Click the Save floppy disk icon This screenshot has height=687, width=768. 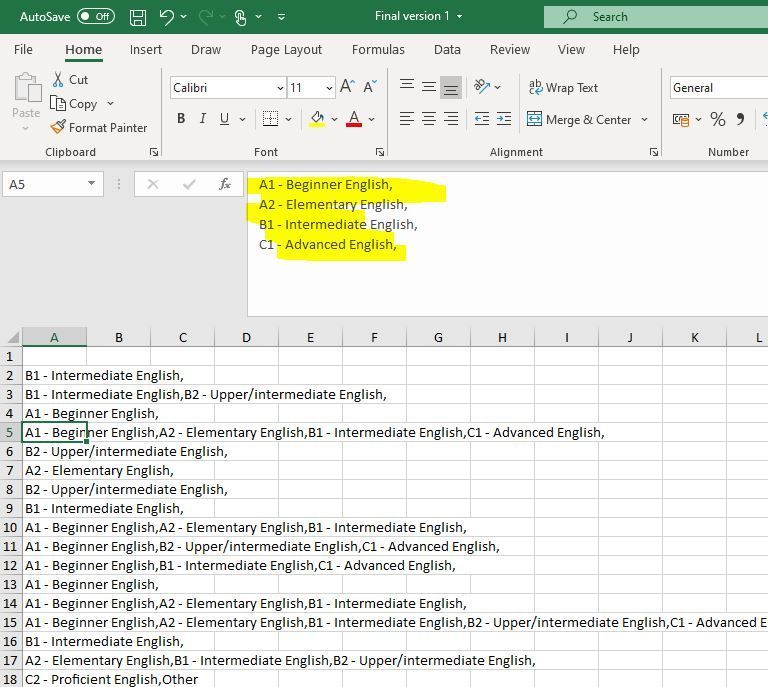point(138,17)
